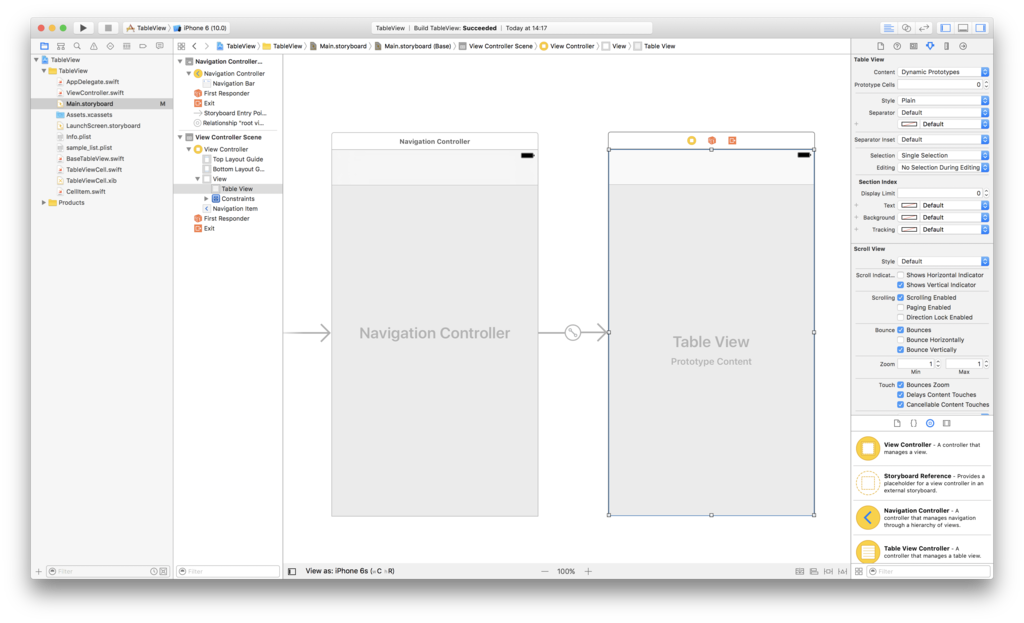Viewport: 1024px width, 623px height.
Task: Show the Media library tab
Action: [x=947, y=423]
